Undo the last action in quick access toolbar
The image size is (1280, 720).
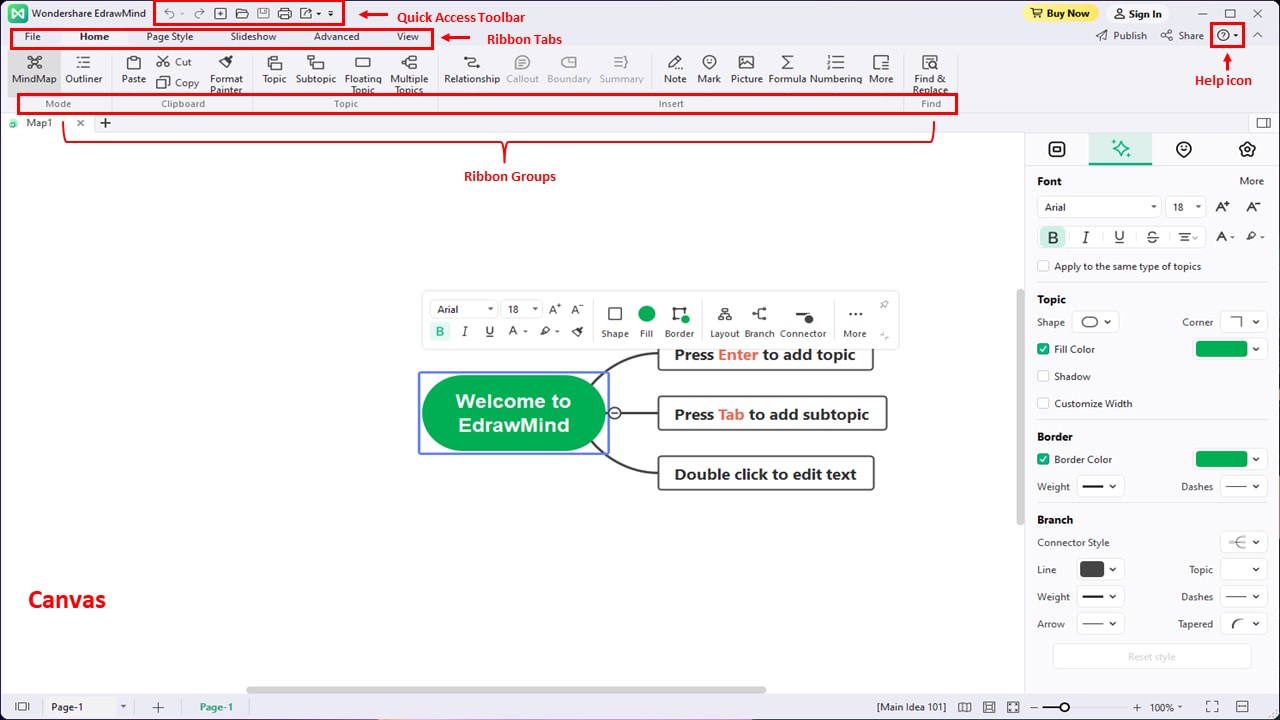click(169, 14)
